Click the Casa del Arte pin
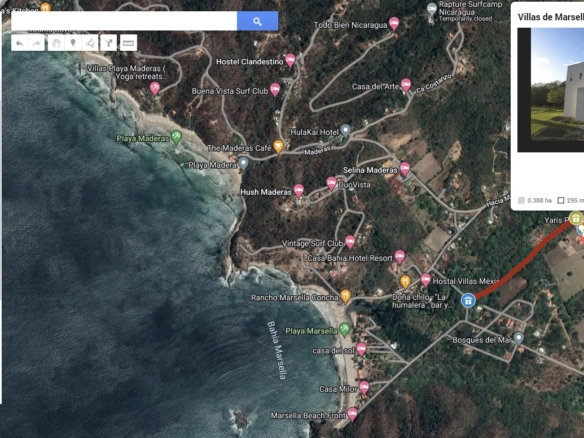The height and width of the screenshot is (438, 584). pos(406,85)
